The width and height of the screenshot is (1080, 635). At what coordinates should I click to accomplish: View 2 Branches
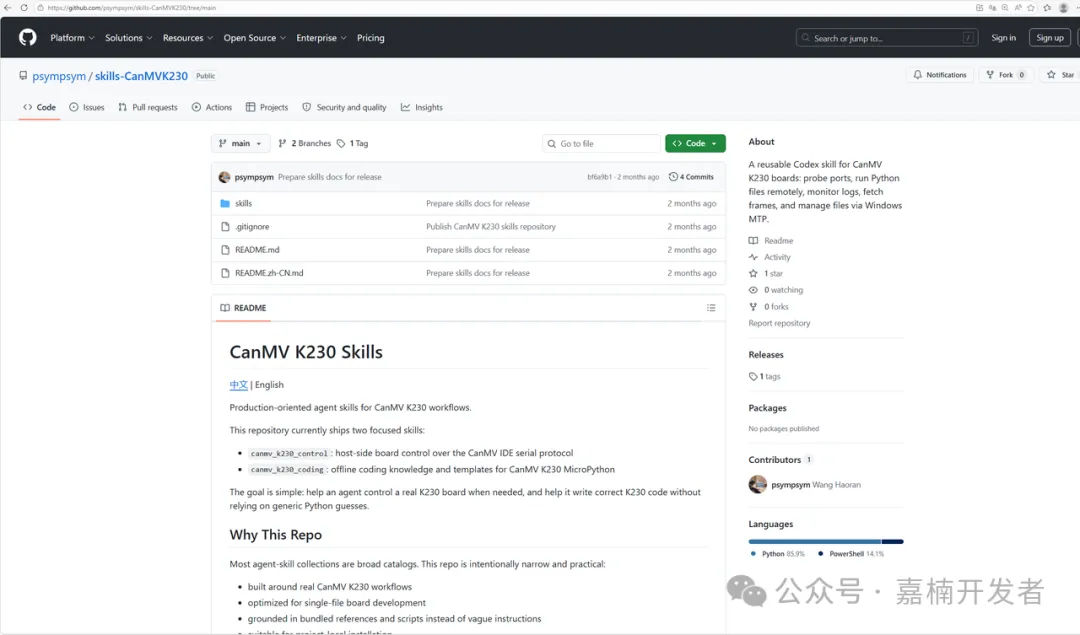coord(304,143)
